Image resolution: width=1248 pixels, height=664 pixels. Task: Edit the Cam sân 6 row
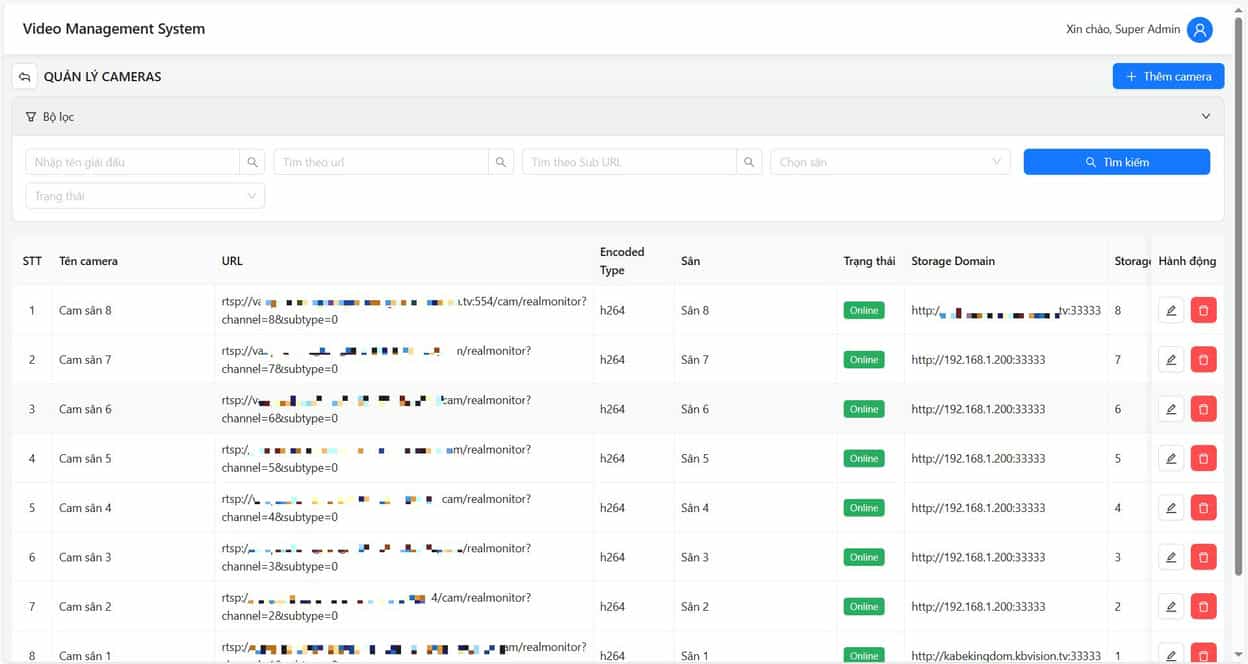click(1170, 409)
